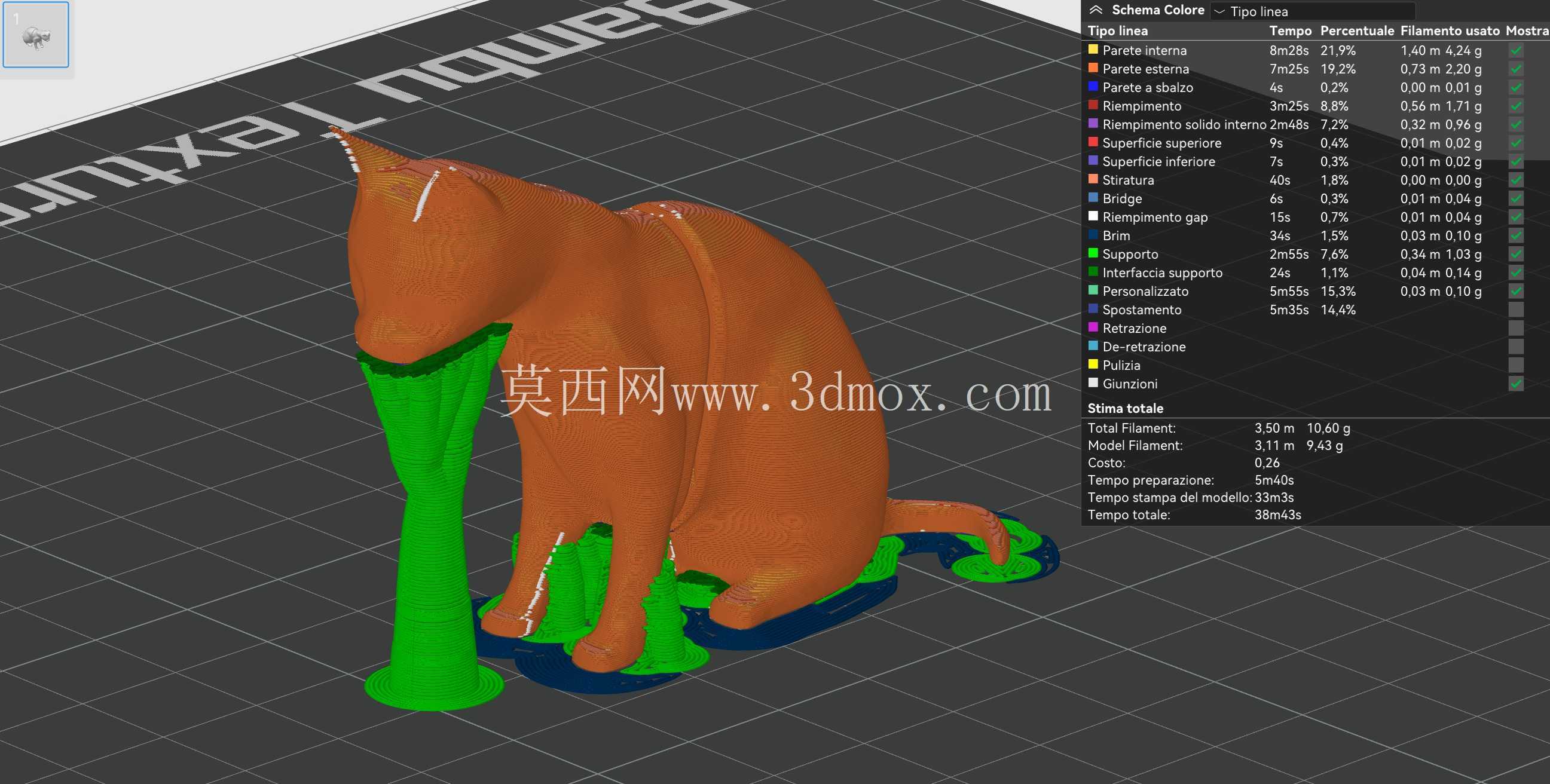1550x784 pixels.
Task: Click the dark red Riempimento color swatch
Action: click(1093, 105)
